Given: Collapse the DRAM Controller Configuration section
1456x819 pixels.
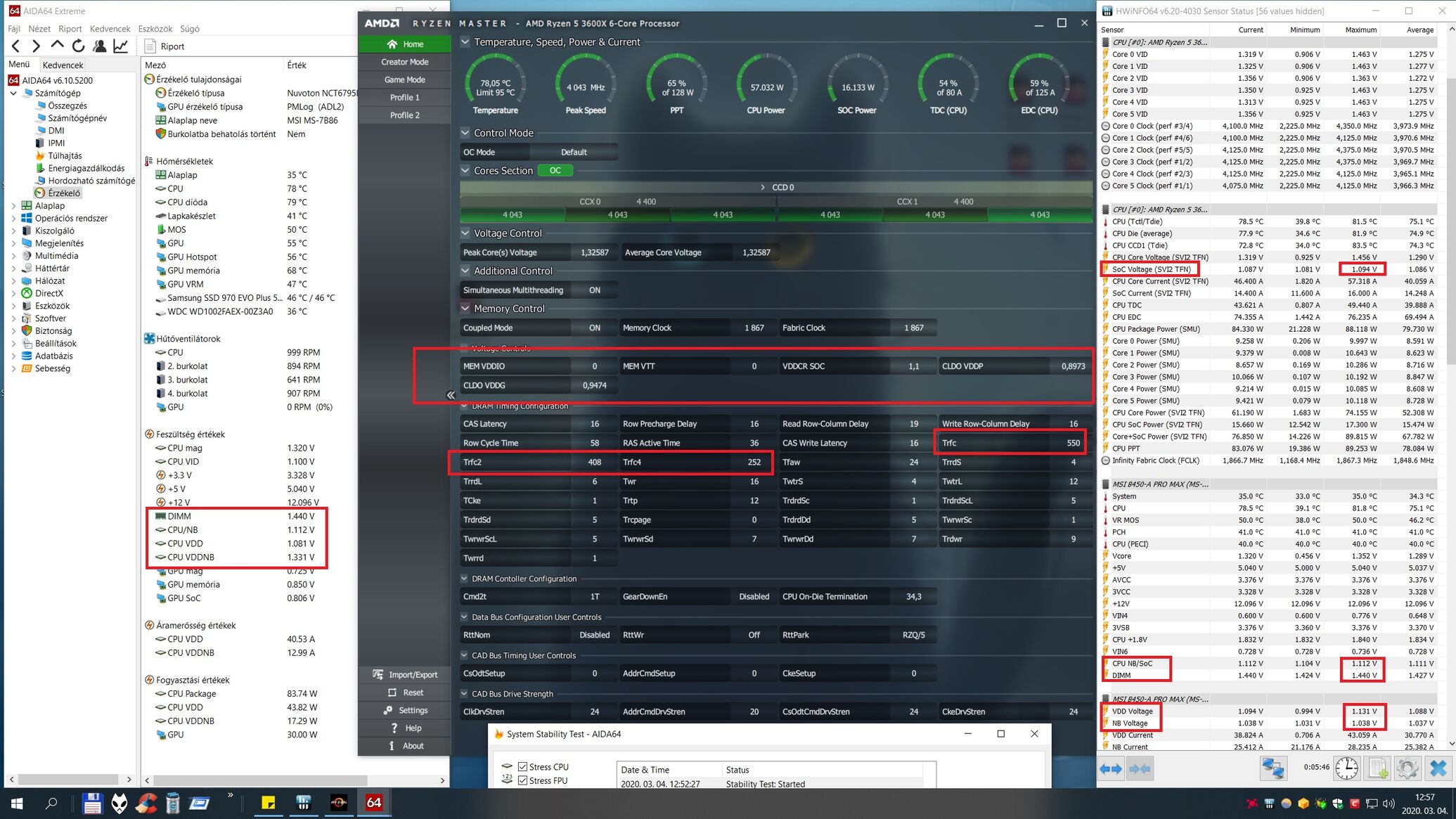Looking at the screenshot, I should tap(464, 579).
